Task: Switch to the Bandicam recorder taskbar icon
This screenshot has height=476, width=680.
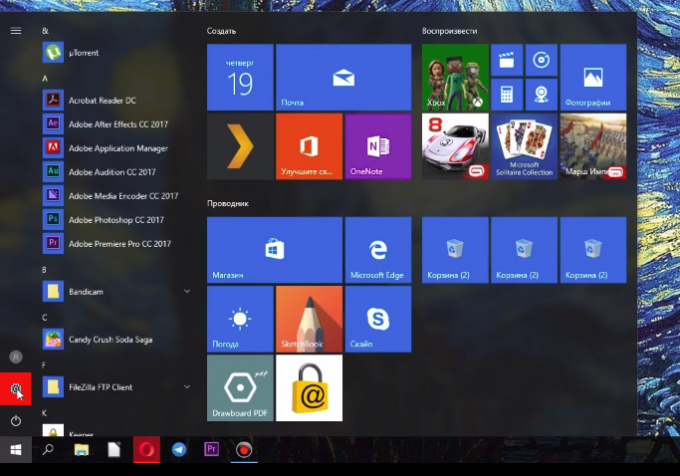Action: pos(244,450)
